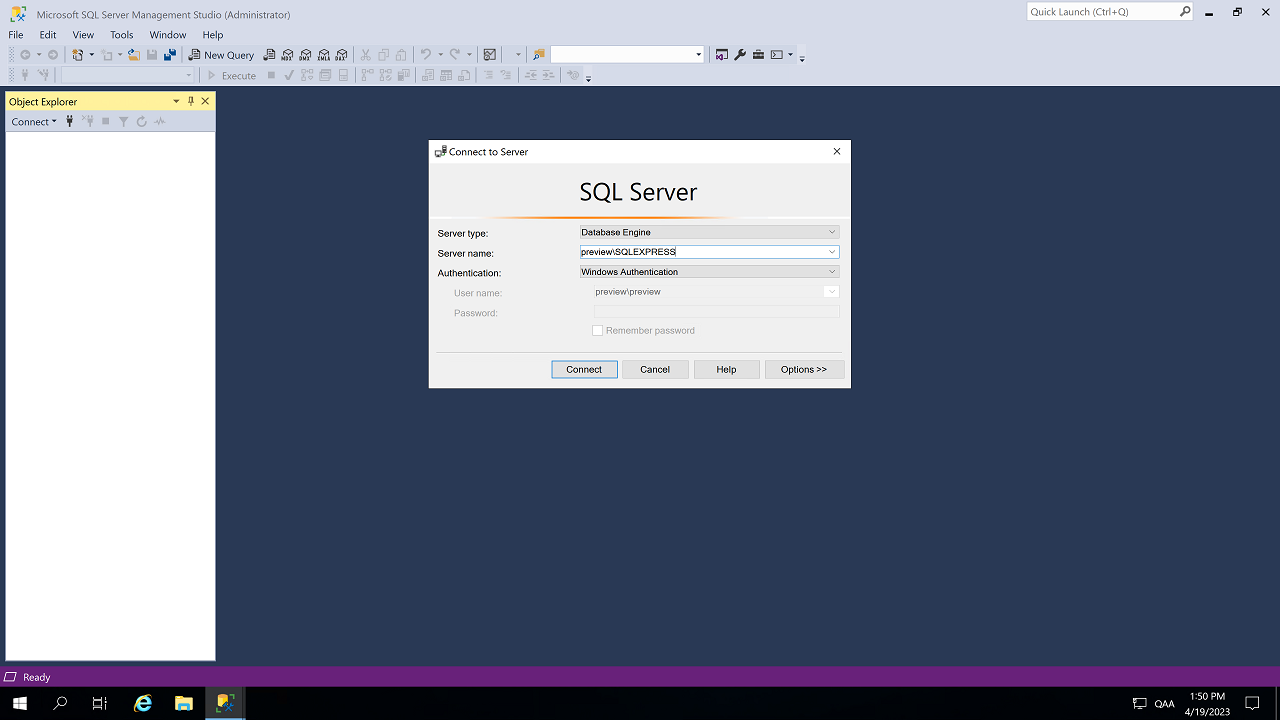Click the Properties wrench icon in toolbar
Viewport: 1280px width, 720px height.
[x=740, y=55]
